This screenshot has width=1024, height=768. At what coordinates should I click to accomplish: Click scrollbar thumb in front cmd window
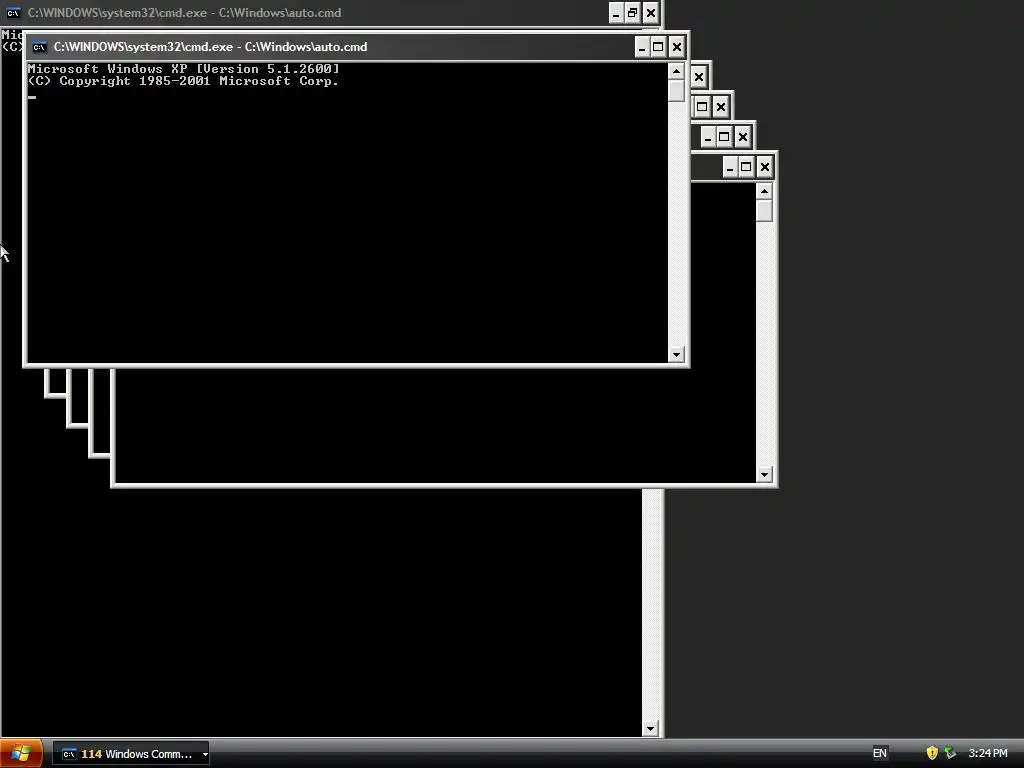pos(677,91)
